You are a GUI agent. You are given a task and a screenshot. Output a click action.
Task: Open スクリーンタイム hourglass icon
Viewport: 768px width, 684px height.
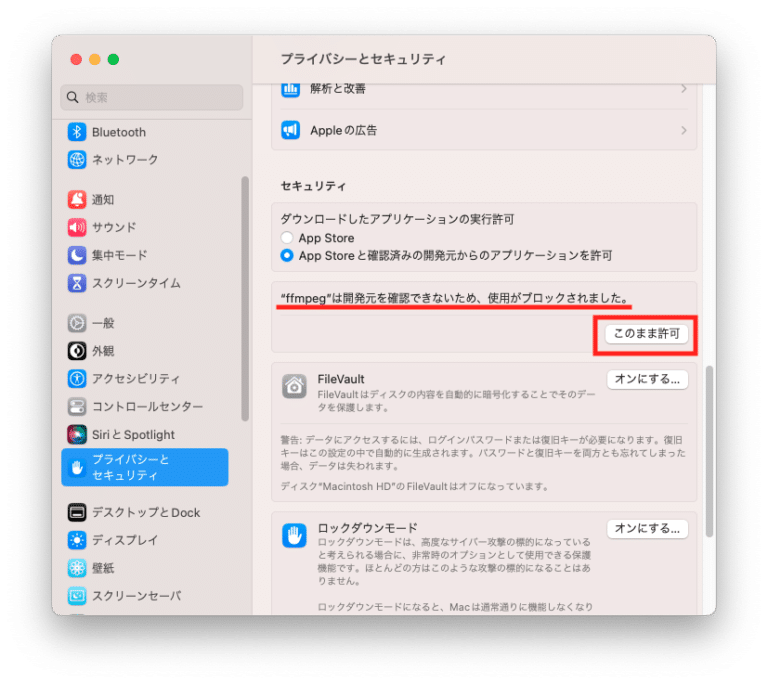77,283
